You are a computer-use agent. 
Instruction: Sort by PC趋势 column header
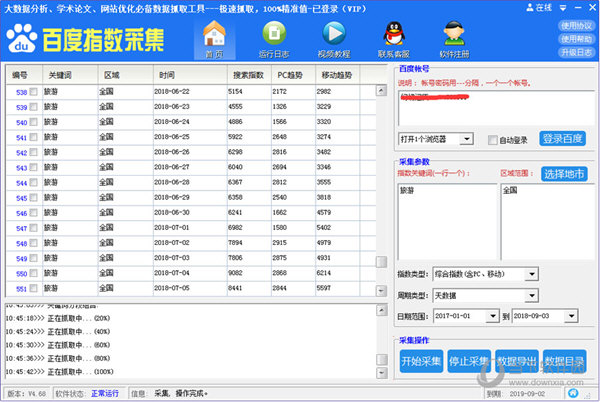[293, 75]
